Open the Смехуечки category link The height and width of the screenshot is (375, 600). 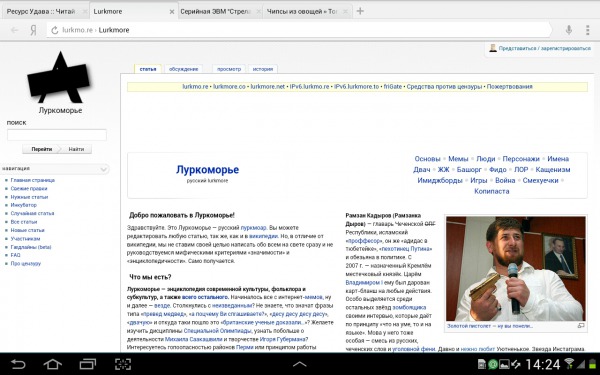[x=540, y=180]
